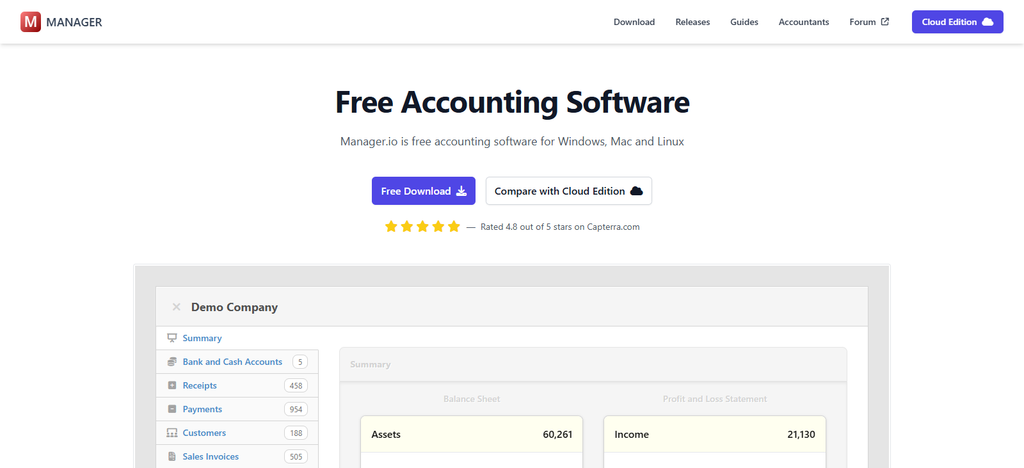Click the Sales Invoices document icon
The image size is (1024, 468).
click(x=172, y=456)
